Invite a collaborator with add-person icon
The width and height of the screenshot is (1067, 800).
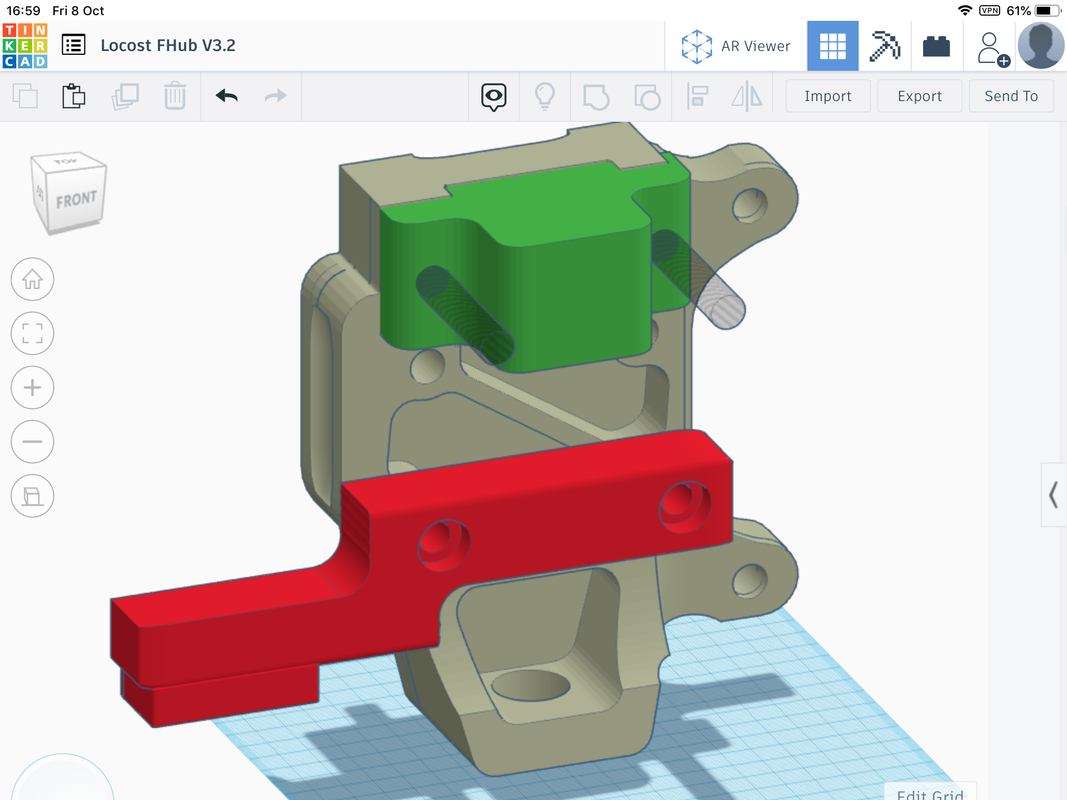click(992, 49)
